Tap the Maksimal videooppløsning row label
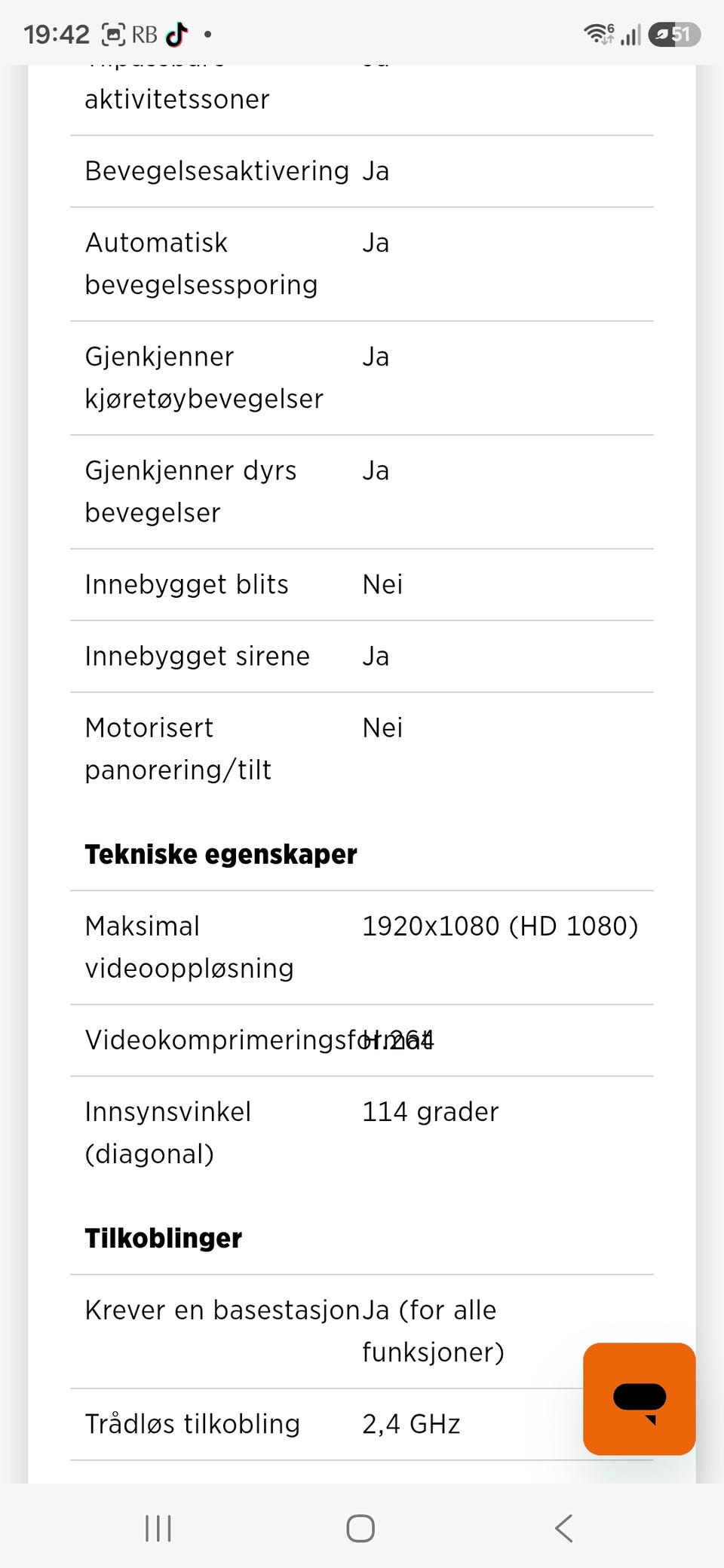The width and height of the screenshot is (724, 1568). [189, 947]
